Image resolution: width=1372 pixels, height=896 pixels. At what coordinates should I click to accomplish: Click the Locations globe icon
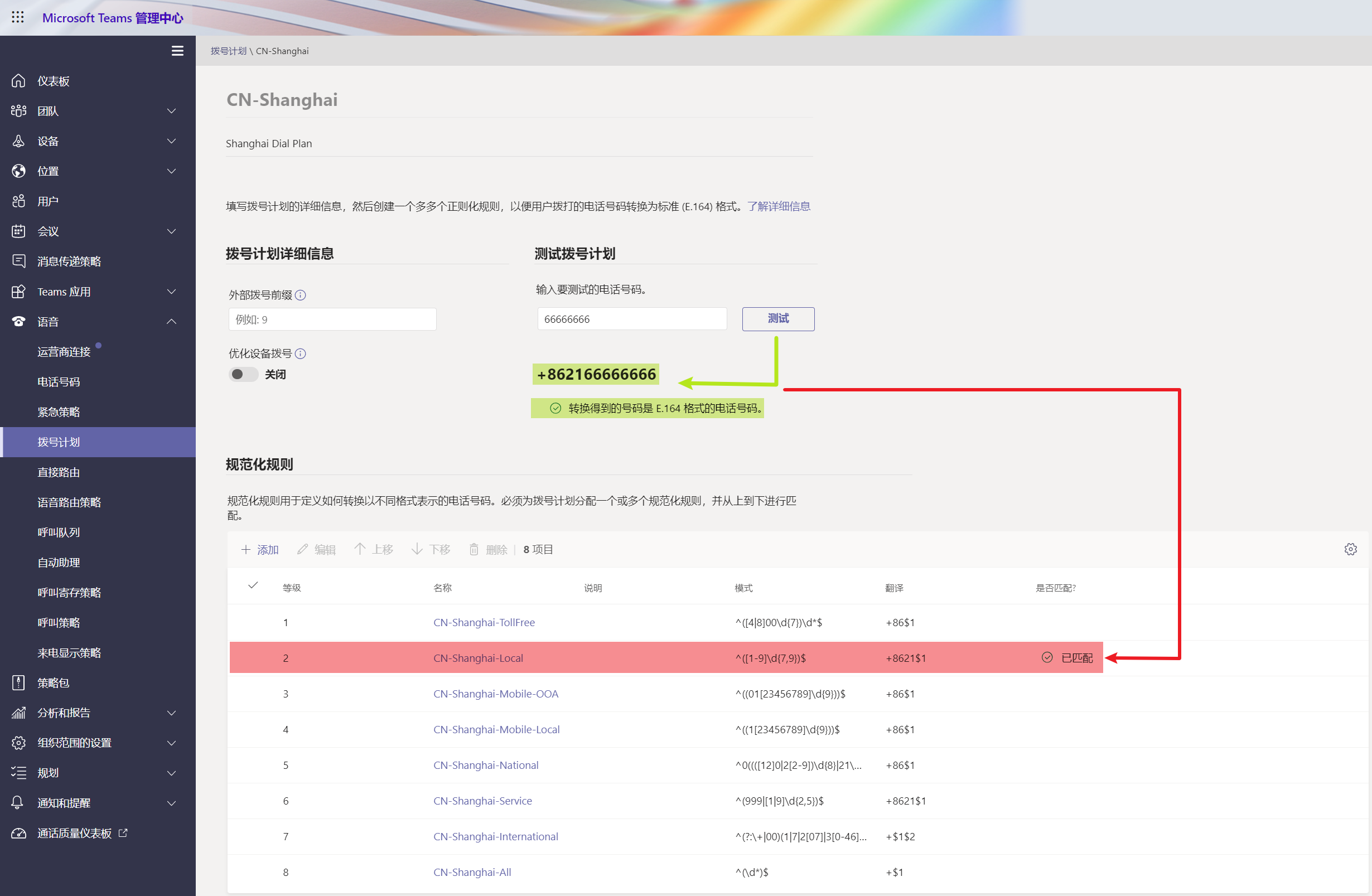tap(18, 171)
